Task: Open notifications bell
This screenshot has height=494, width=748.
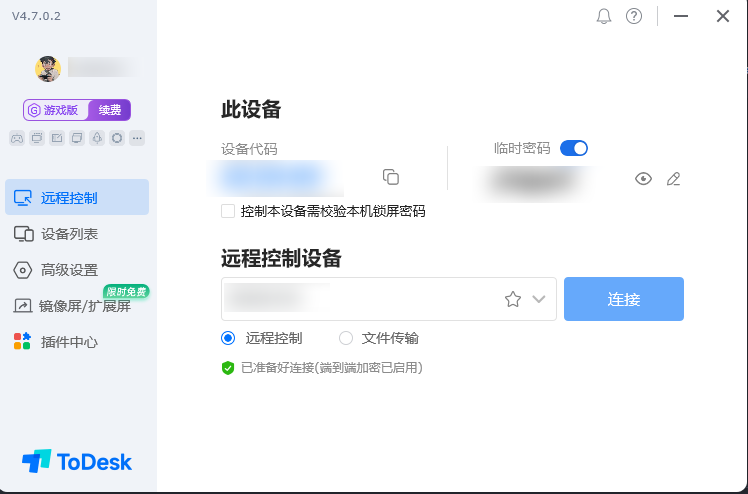Action: click(603, 16)
